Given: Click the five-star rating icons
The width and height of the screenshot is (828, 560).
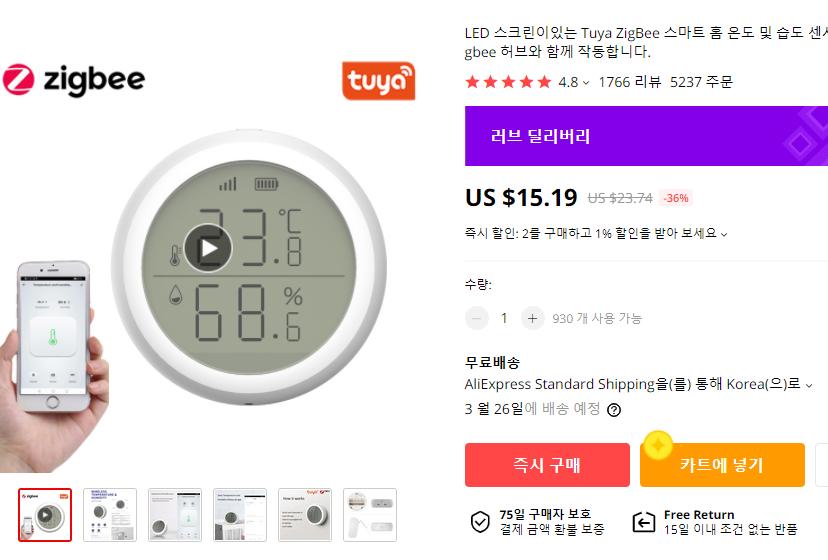Looking at the screenshot, I should [x=509, y=82].
